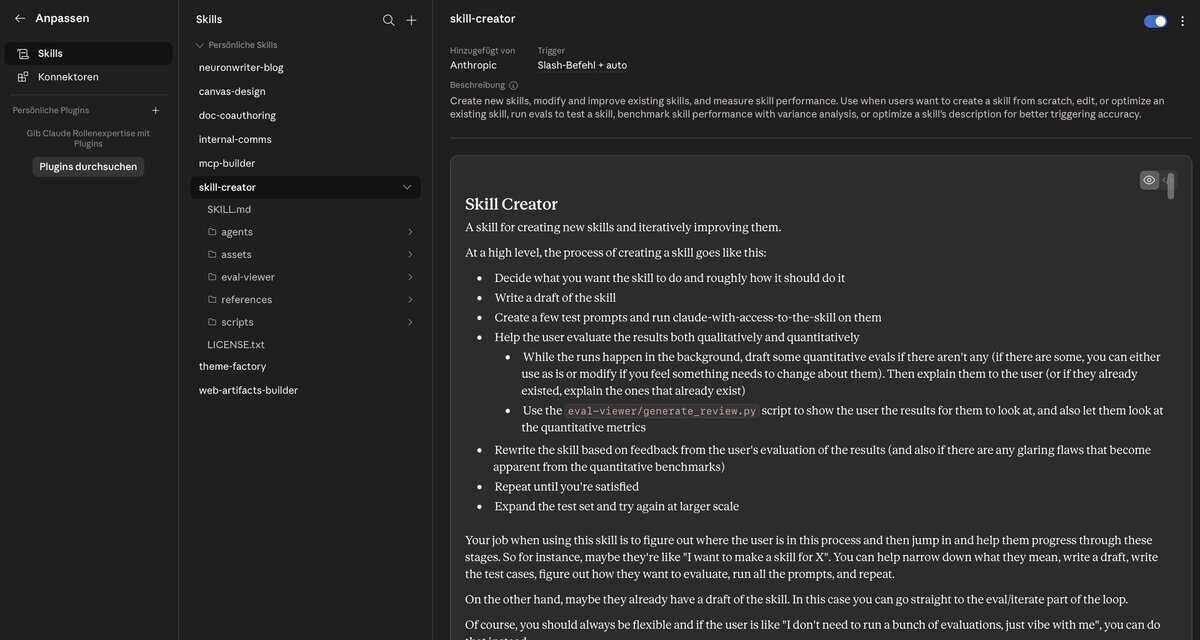Click the Konnektoren icon in sidebar

[x=23, y=77]
